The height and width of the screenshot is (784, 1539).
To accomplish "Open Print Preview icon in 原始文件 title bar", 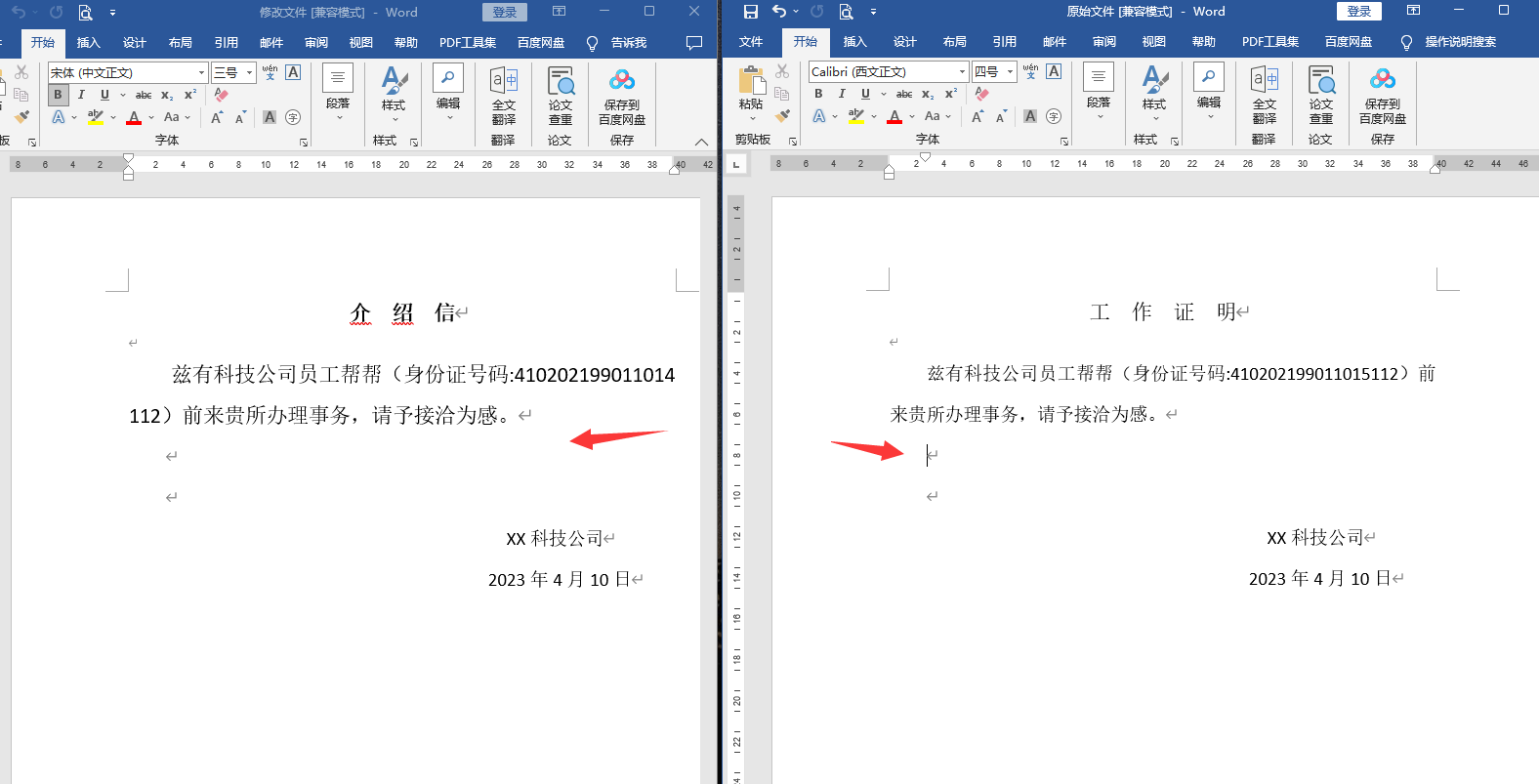I will pos(846,12).
